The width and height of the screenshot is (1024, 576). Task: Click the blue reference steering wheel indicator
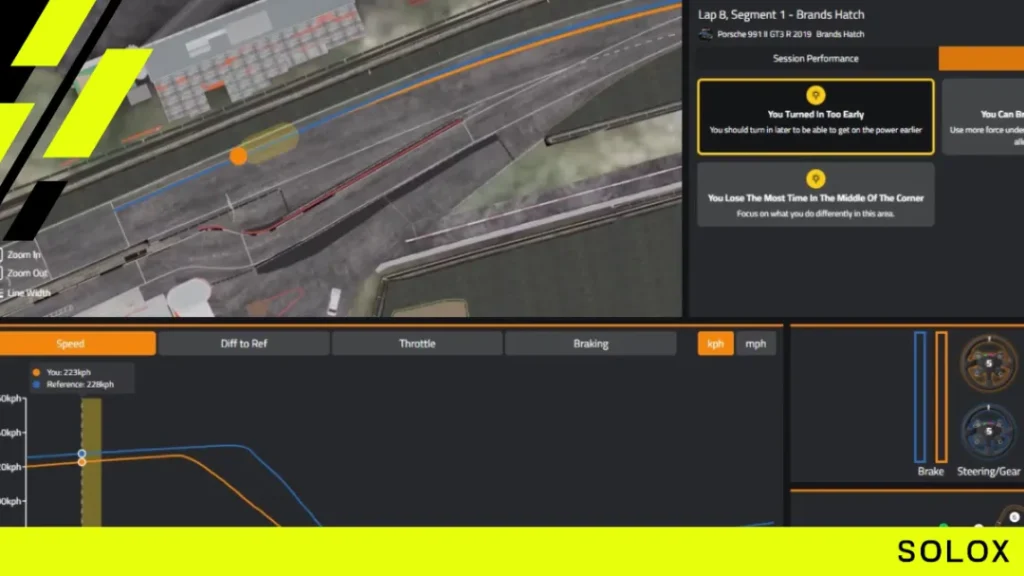click(x=988, y=431)
